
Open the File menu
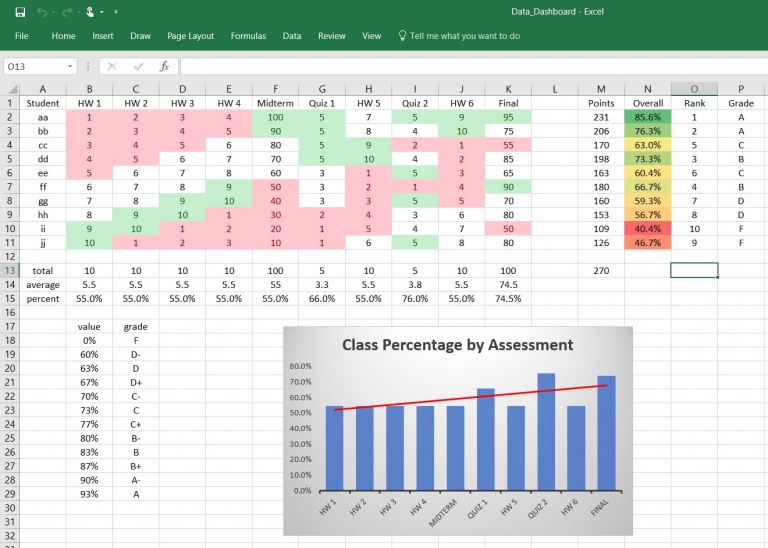click(21, 36)
